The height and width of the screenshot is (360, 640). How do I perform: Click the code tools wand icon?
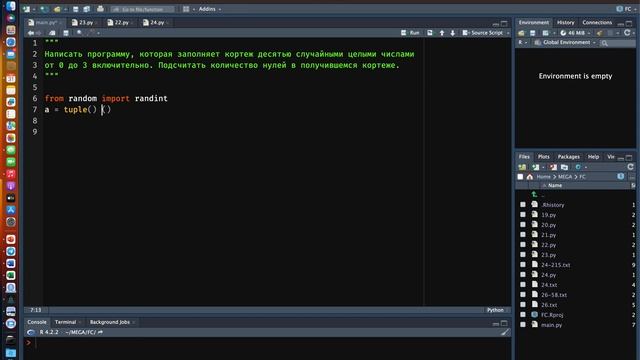tap(91, 33)
